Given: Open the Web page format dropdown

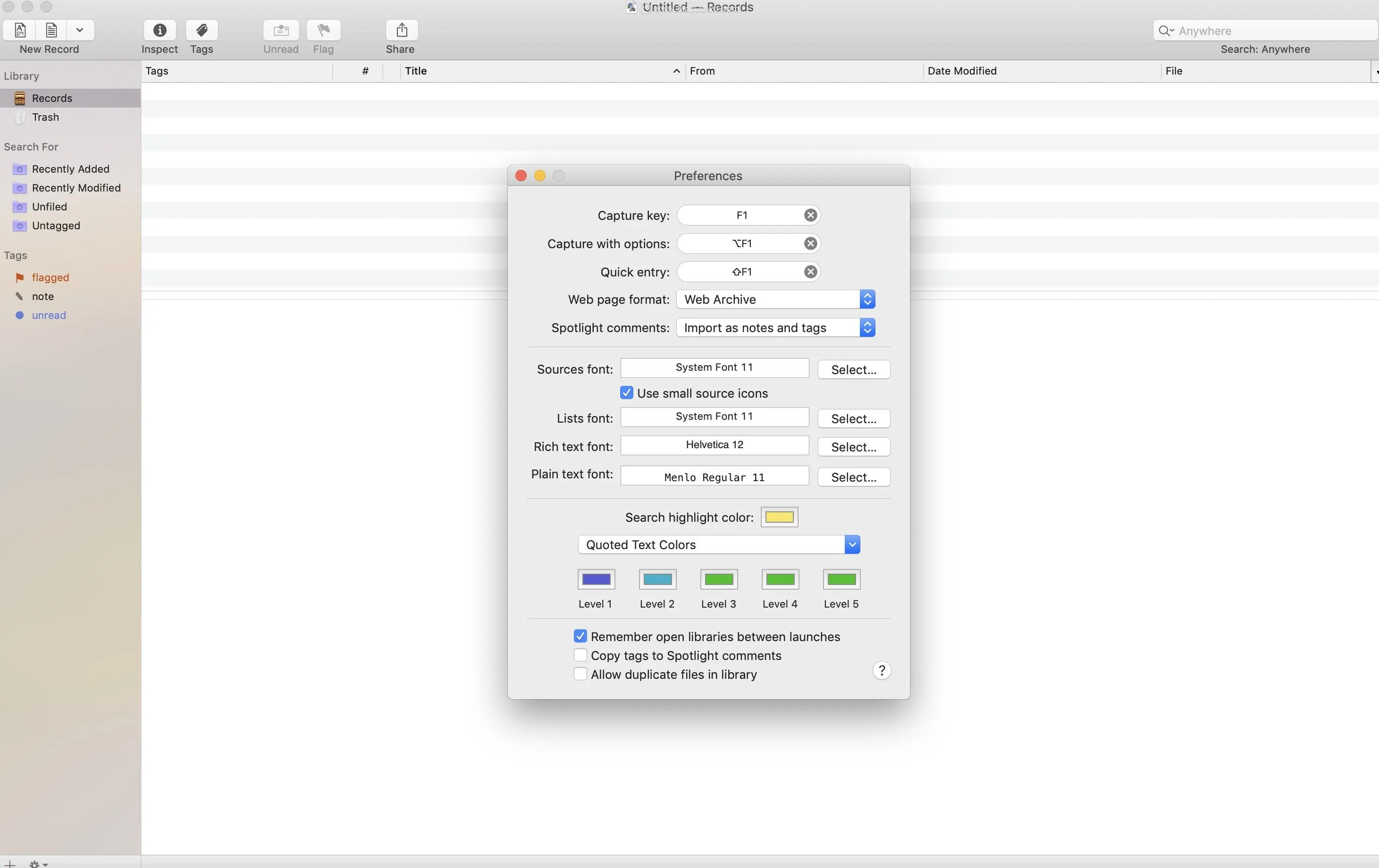Looking at the screenshot, I should point(775,300).
